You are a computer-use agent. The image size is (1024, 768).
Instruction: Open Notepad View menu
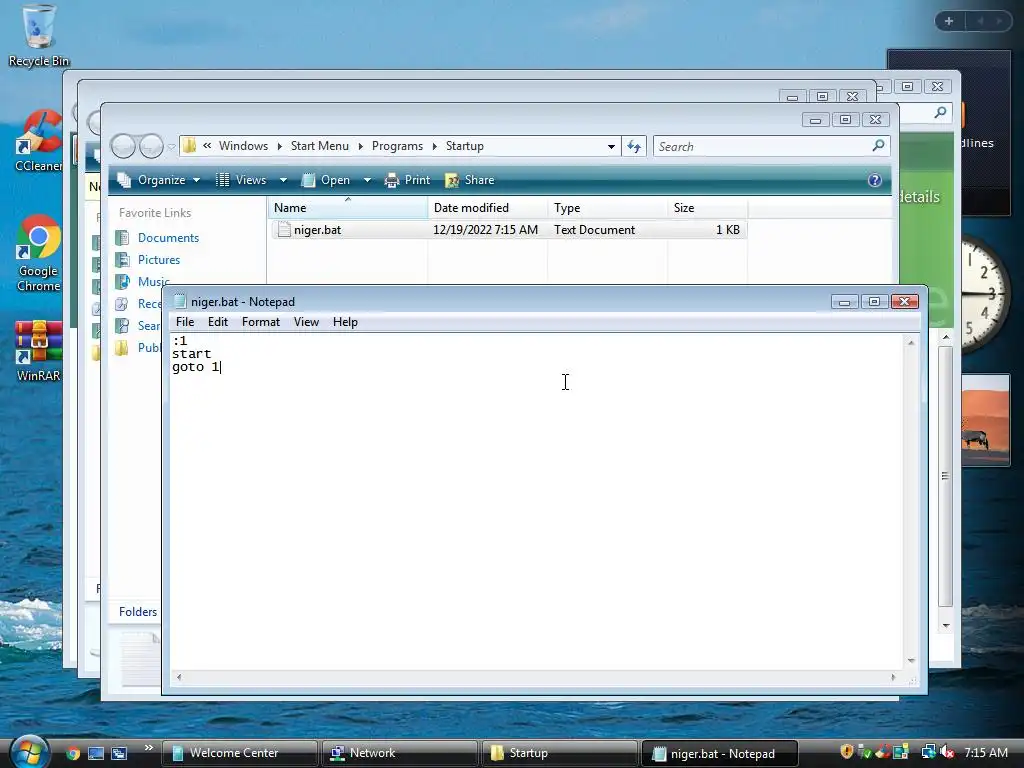tap(306, 322)
